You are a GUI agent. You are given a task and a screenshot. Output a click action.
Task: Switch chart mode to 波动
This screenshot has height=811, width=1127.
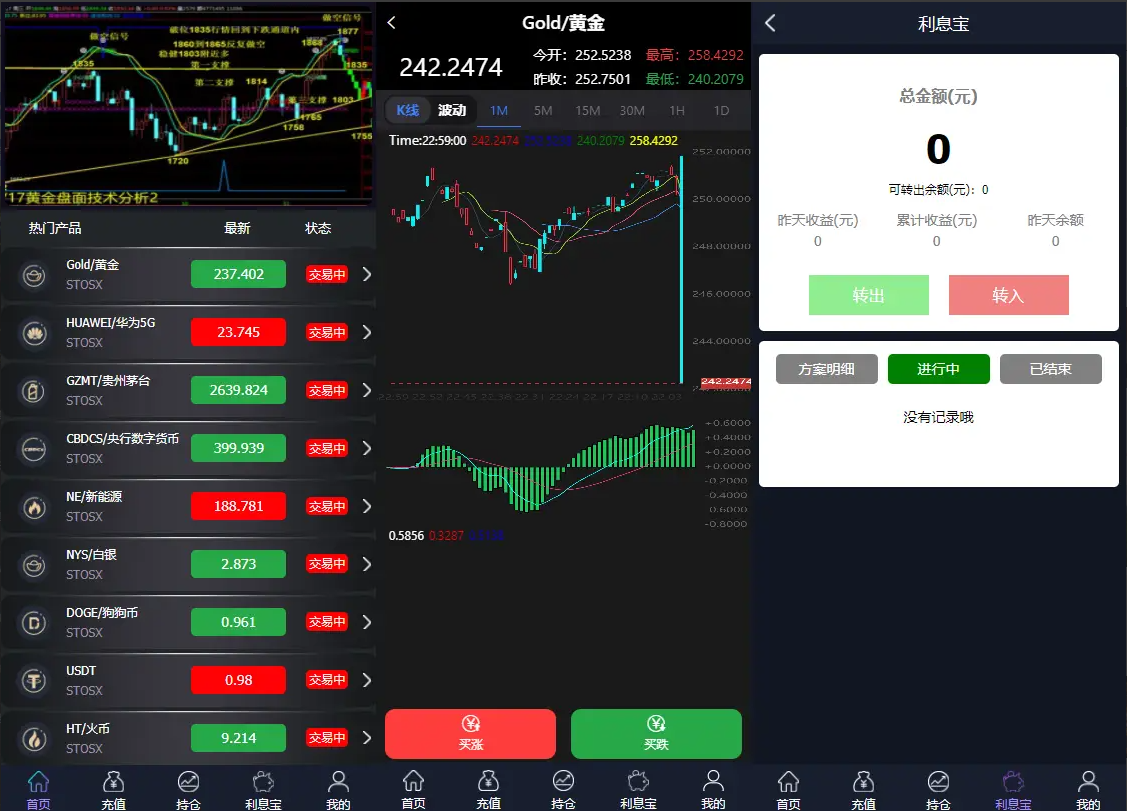click(452, 110)
